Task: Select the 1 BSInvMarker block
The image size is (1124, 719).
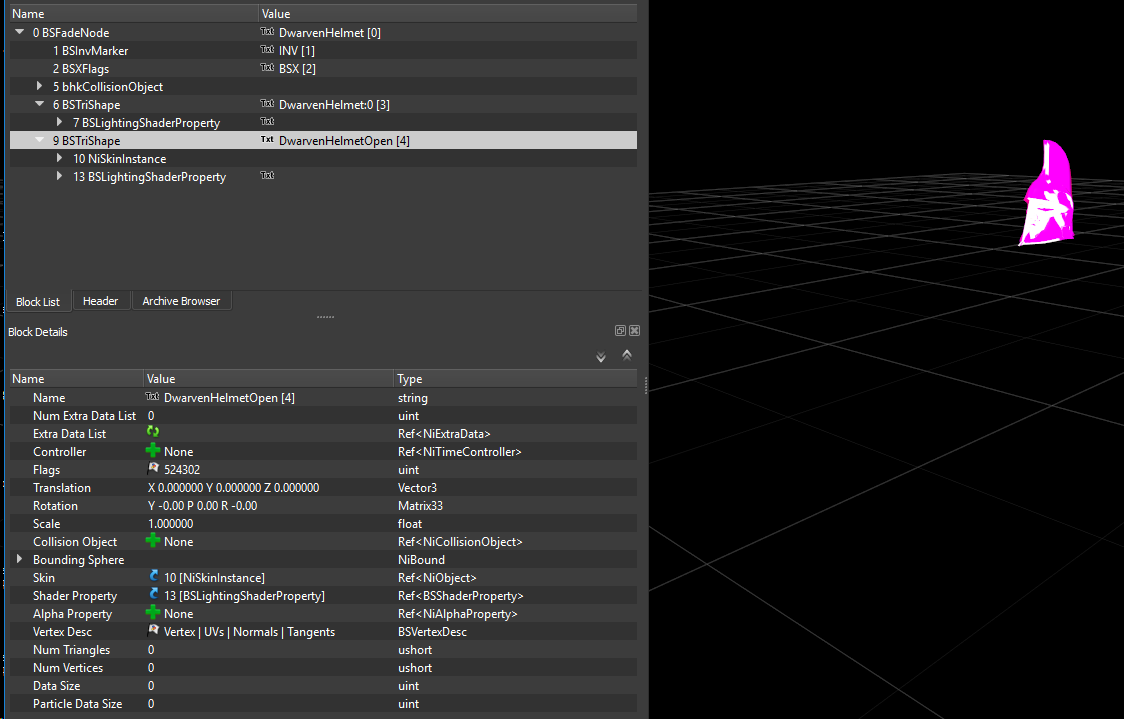Action: 90,51
